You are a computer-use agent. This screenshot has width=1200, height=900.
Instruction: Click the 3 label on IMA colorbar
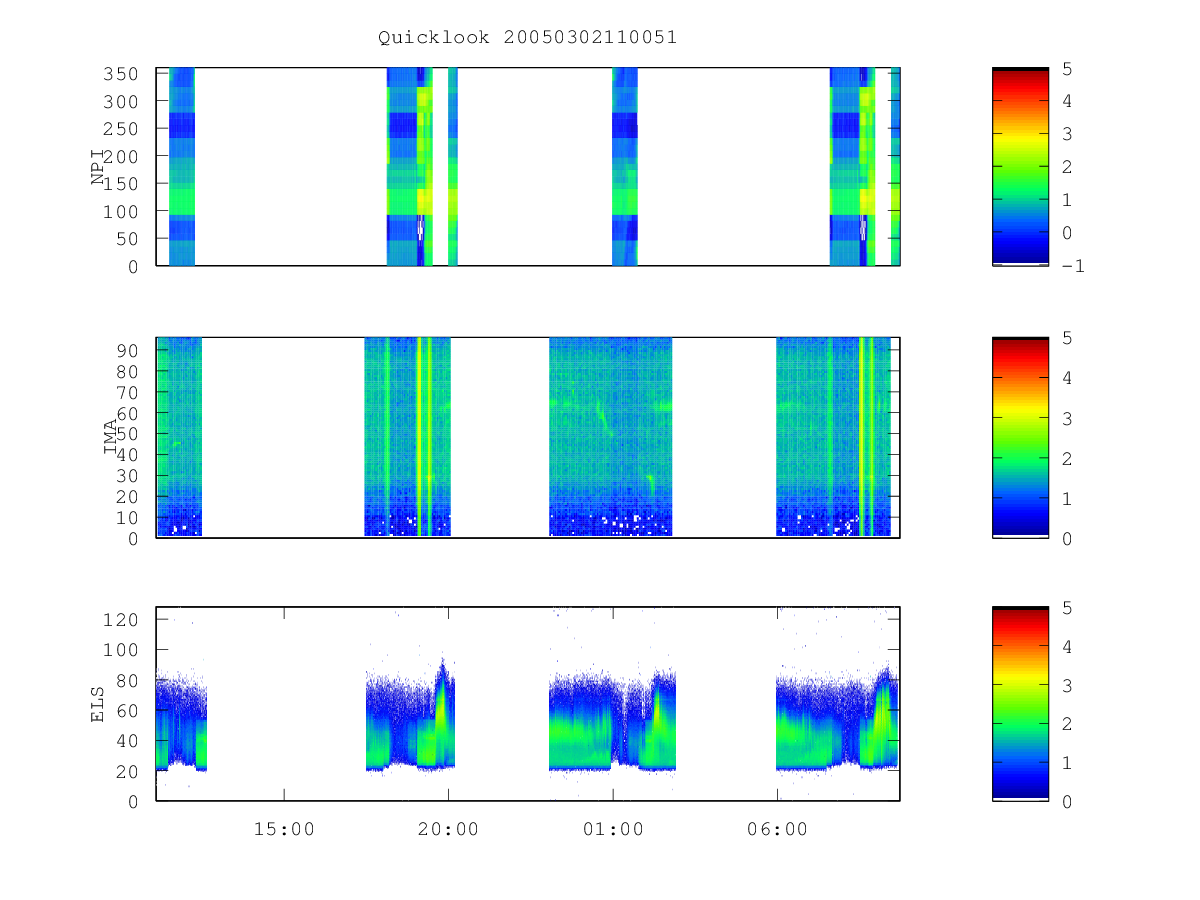point(1069,418)
